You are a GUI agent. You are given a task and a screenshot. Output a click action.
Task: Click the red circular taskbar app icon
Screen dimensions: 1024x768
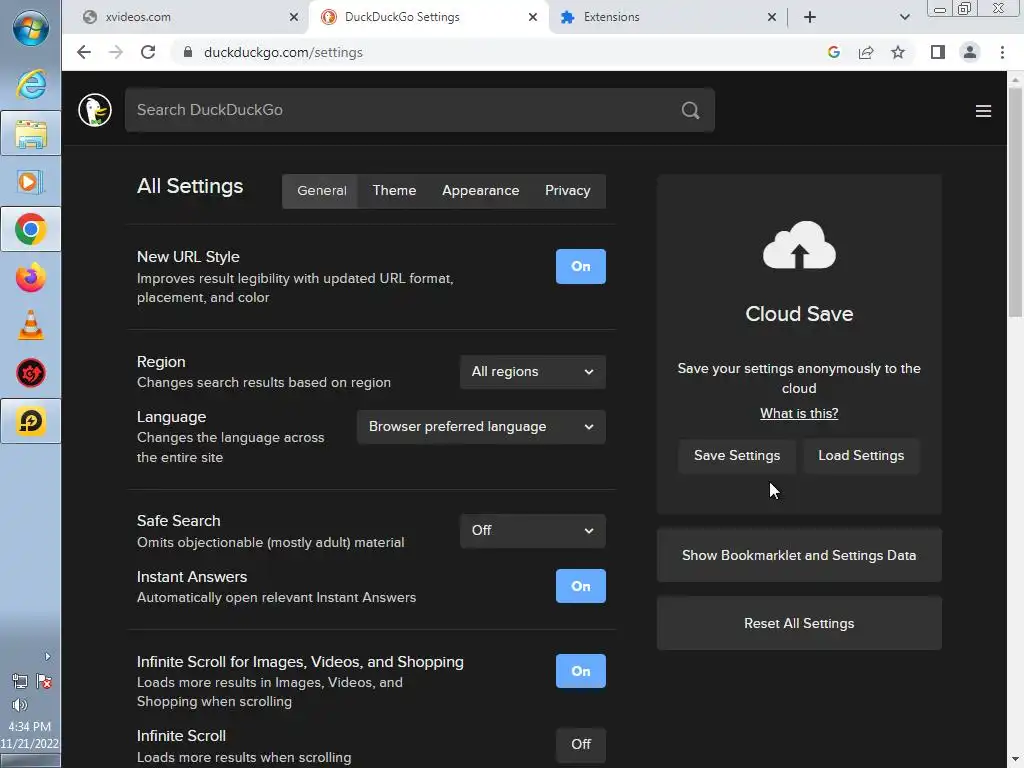click(31, 373)
